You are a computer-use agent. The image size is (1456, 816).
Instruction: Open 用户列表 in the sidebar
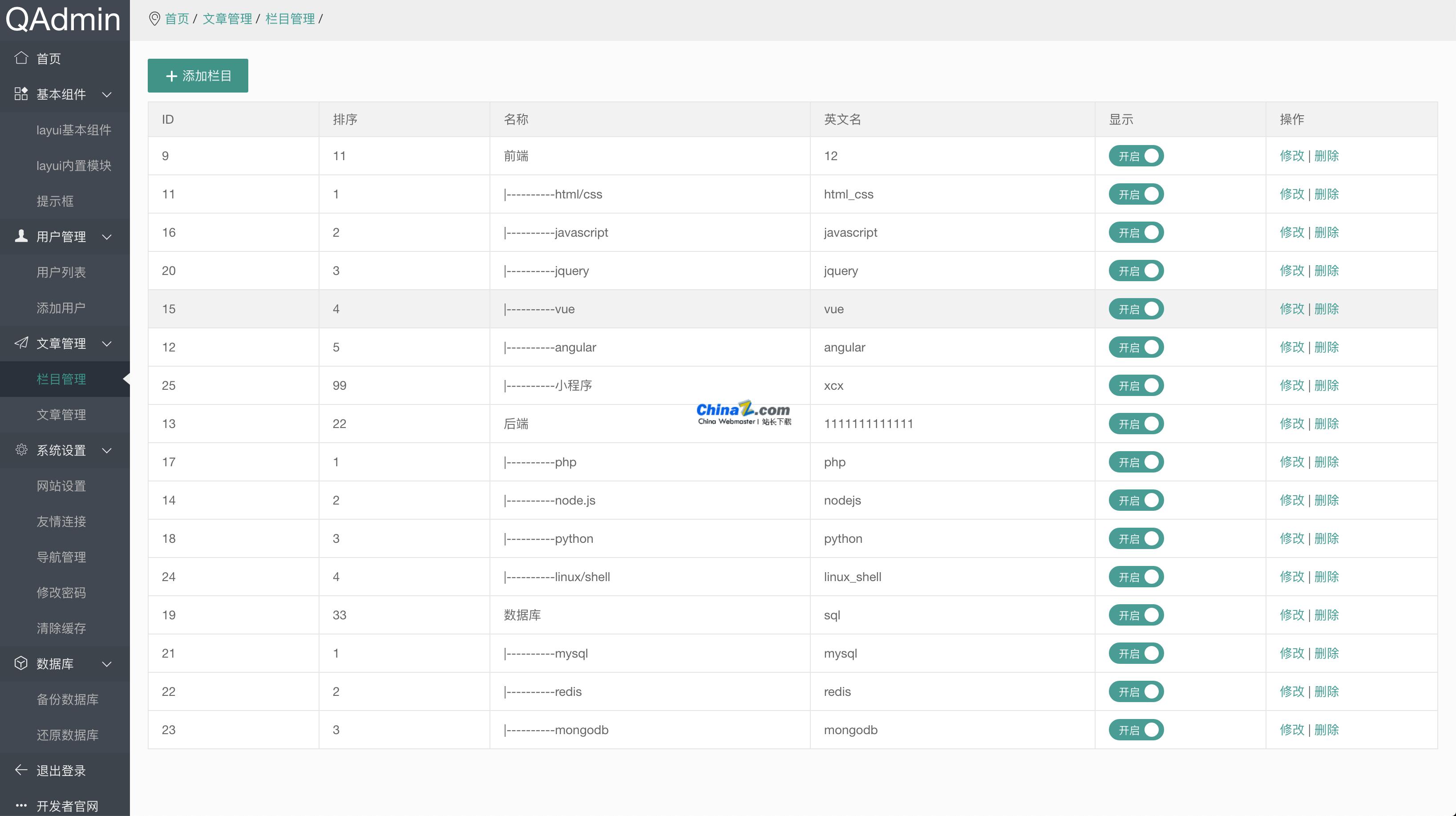coord(61,272)
